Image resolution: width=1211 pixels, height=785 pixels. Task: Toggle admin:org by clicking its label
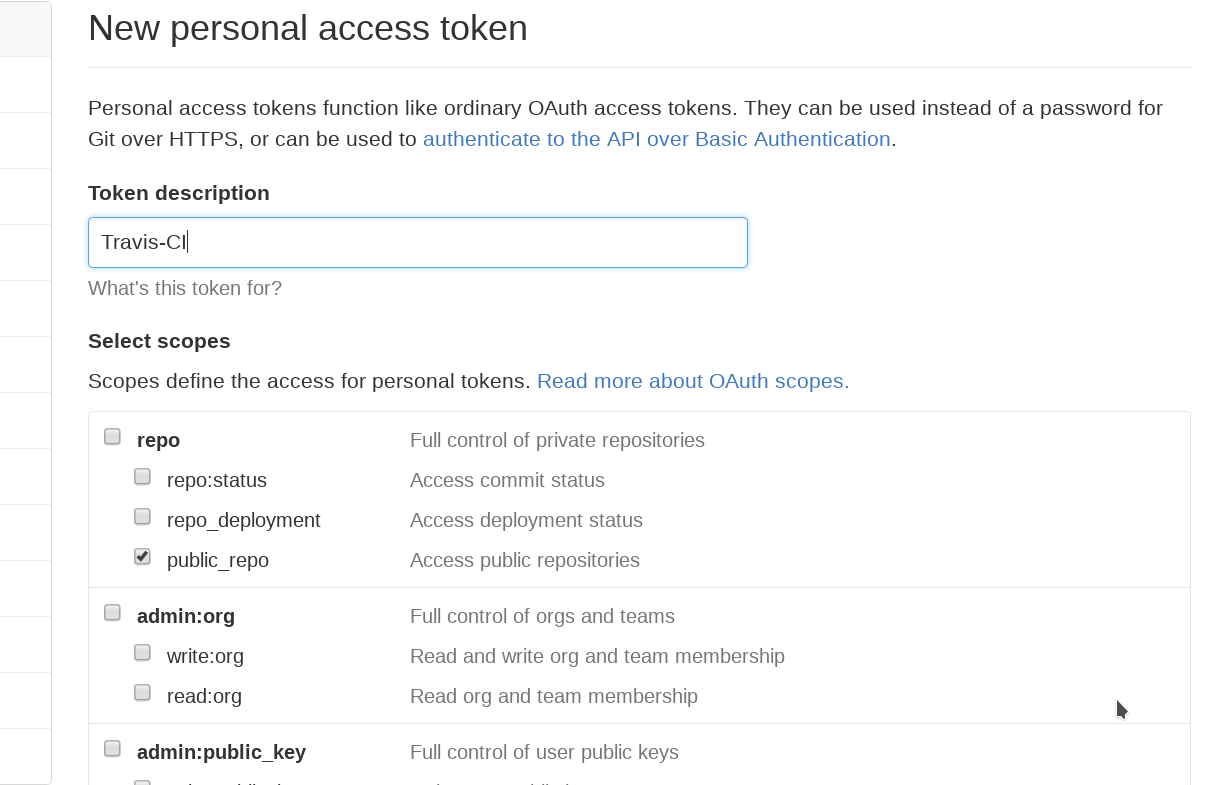coord(186,616)
